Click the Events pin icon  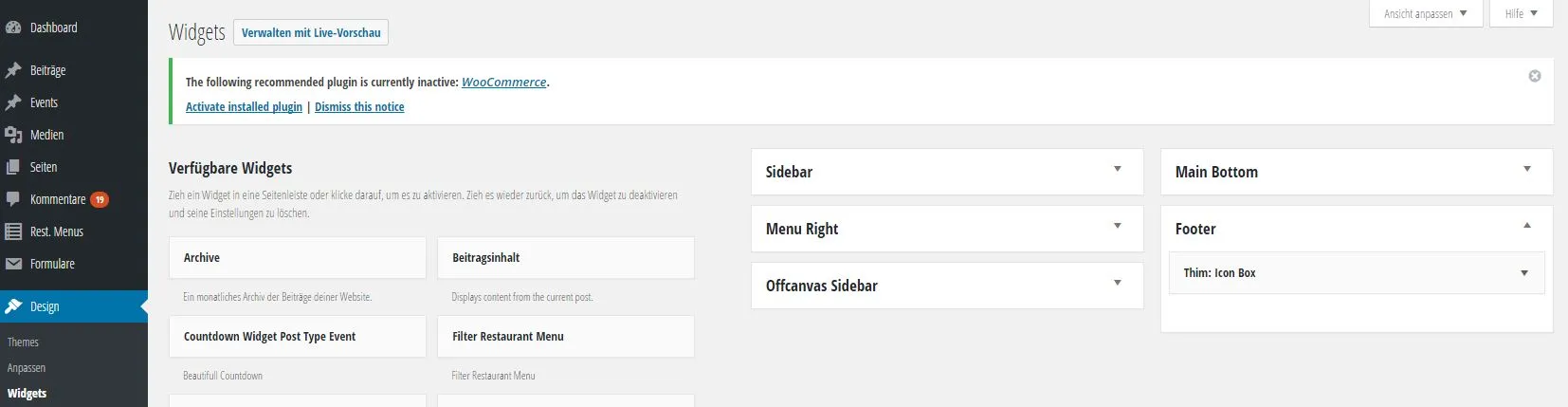tap(13, 102)
